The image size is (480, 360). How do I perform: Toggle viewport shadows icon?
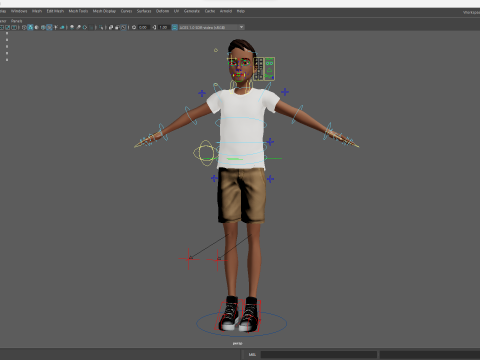tap(62, 27)
